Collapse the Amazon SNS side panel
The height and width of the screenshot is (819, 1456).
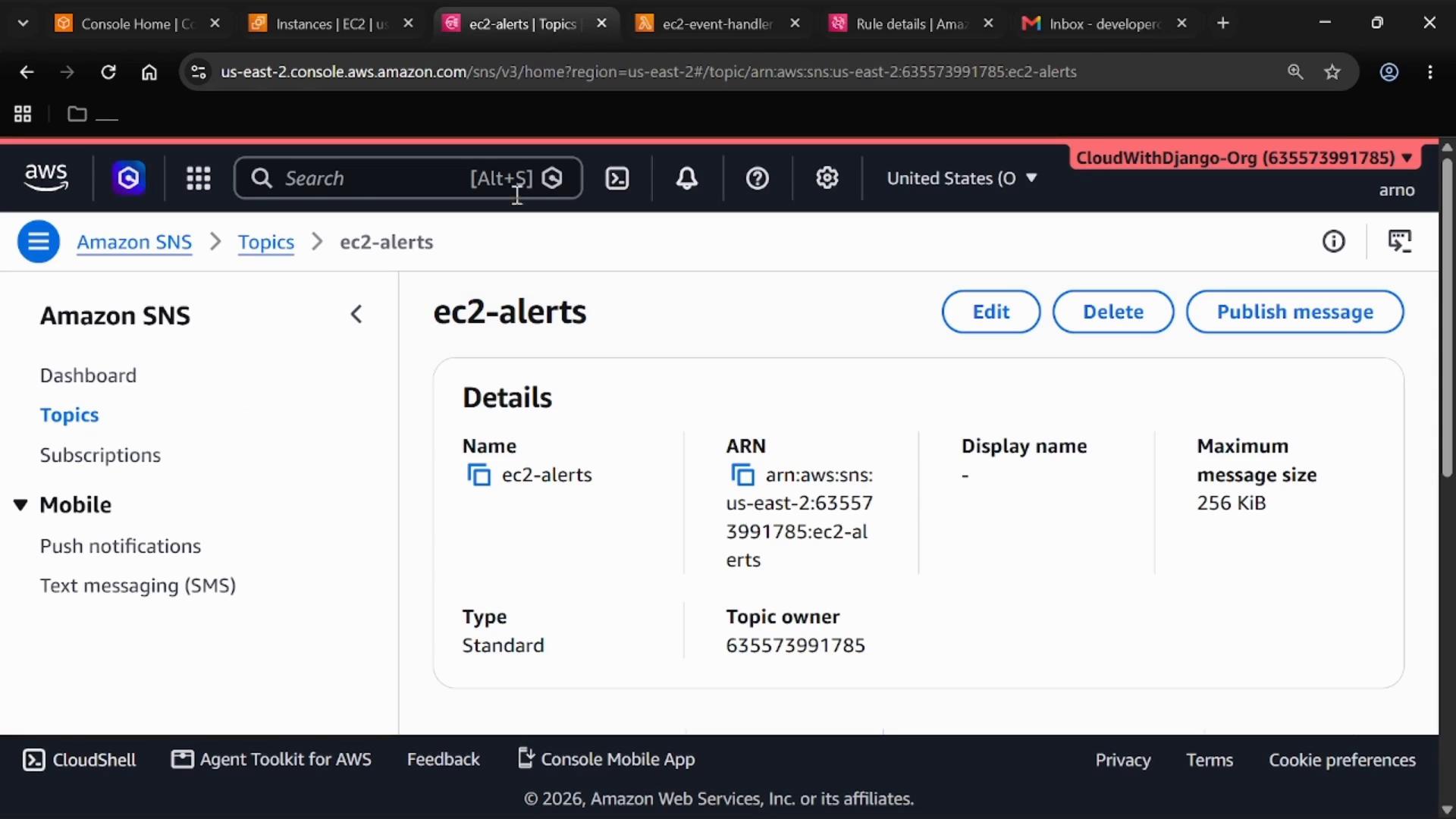(x=356, y=315)
